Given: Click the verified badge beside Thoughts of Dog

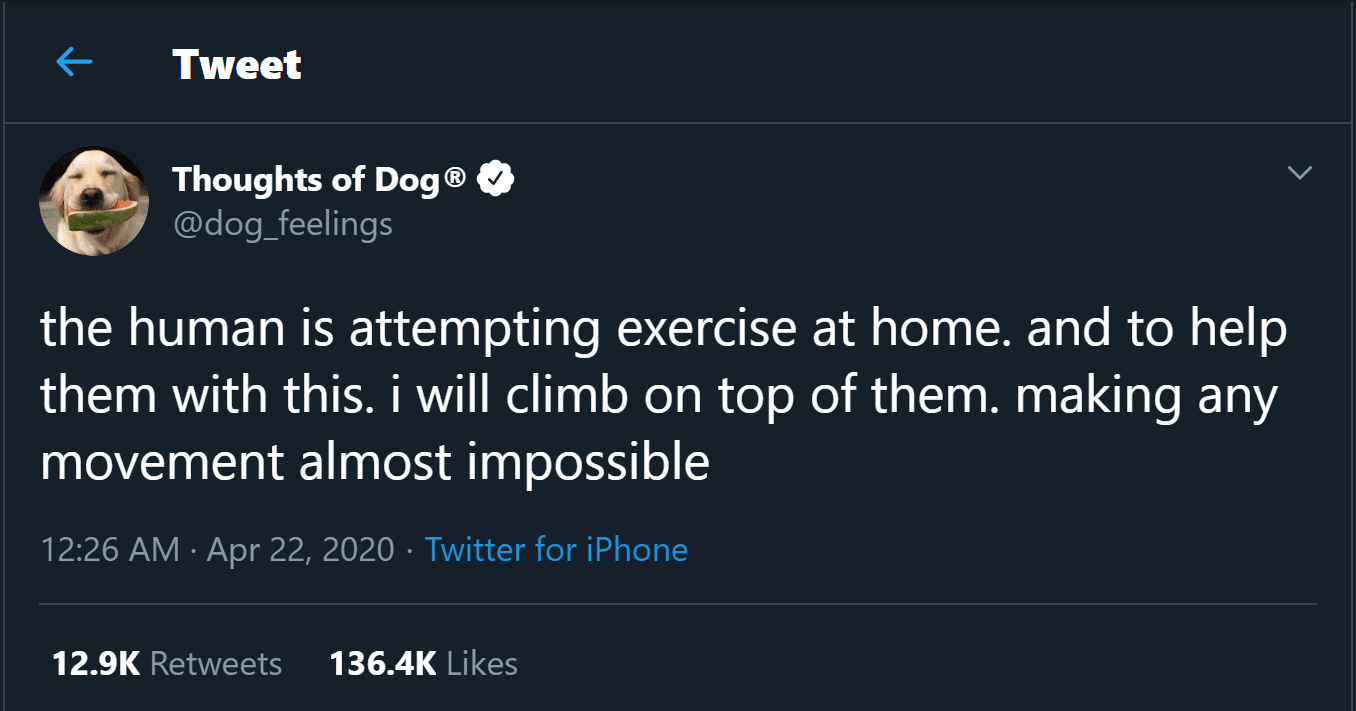Looking at the screenshot, I should click(x=495, y=179).
